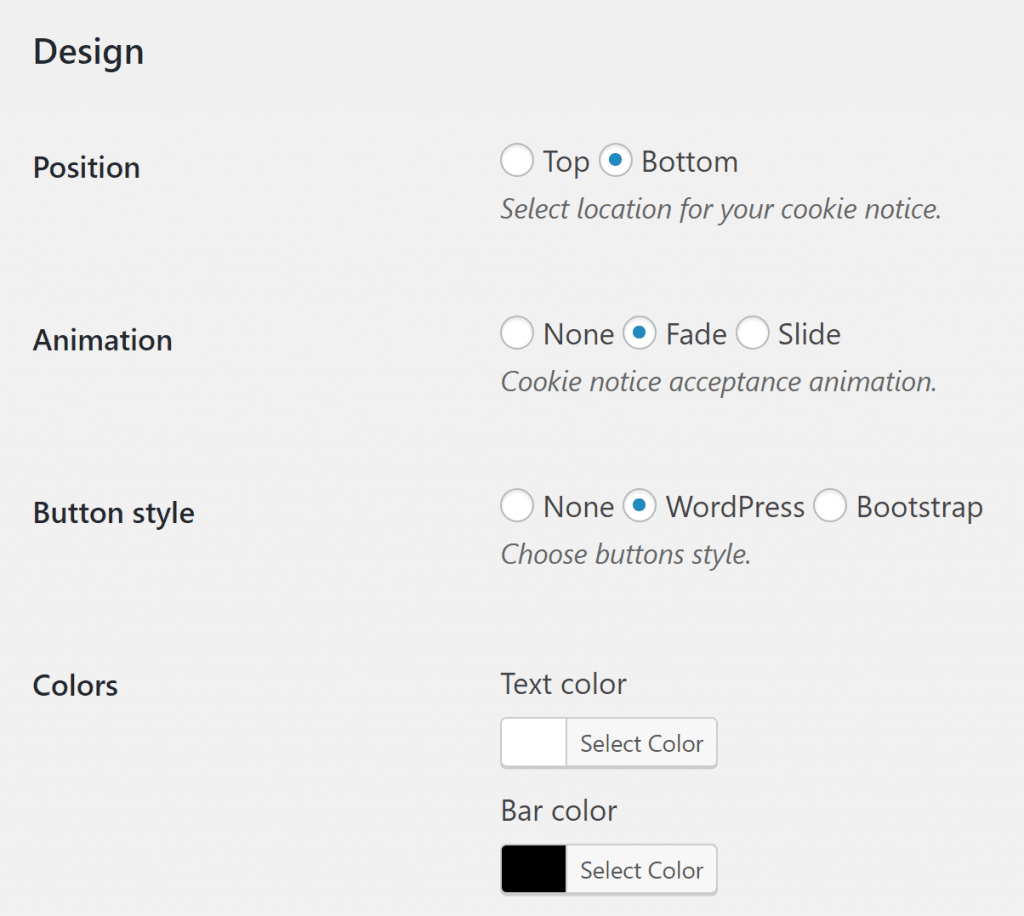Click the Button style setting label

click(x=113, y=513)
